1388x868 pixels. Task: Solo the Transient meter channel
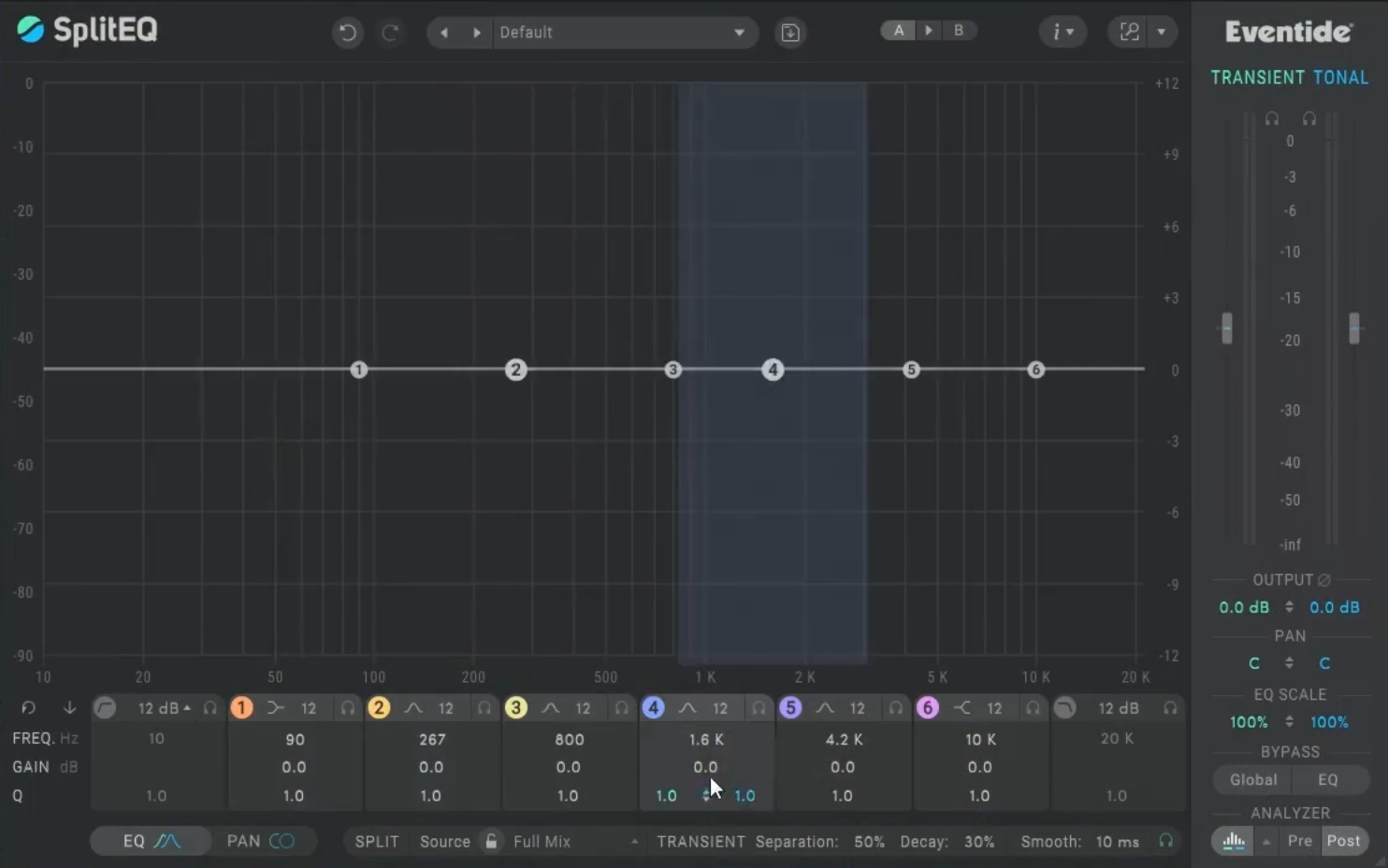click(x=1272, y=119)
